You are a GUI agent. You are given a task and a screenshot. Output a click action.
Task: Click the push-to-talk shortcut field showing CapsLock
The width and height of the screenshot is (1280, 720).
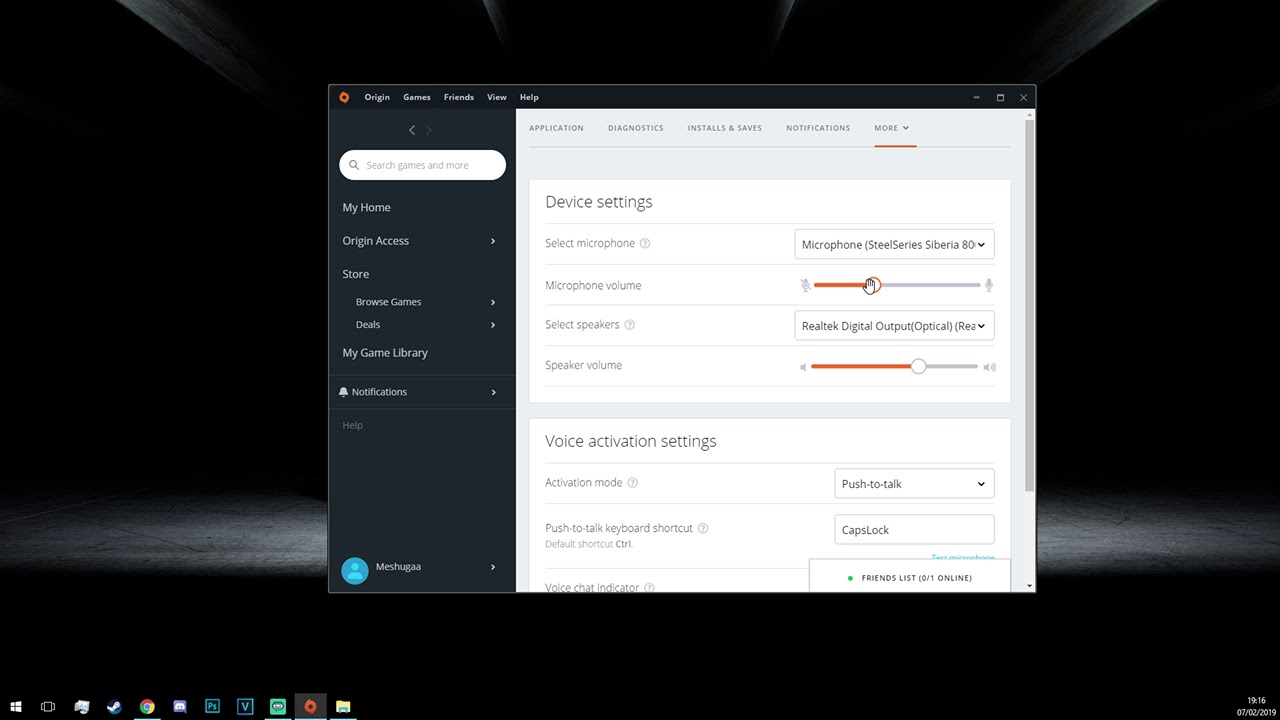[x=914, y=530]
